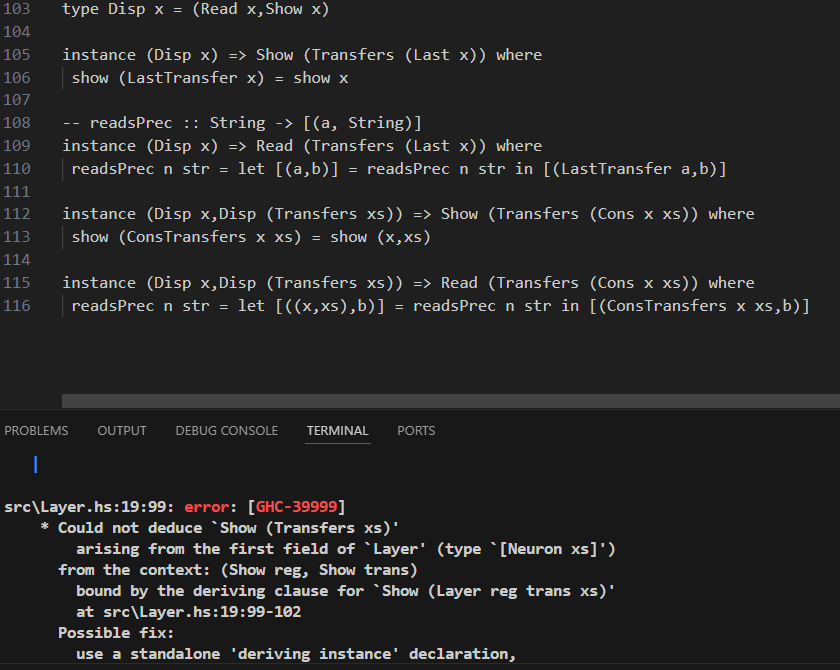Switch to the PROBLEMS panel tab

[x=36, y=431]
